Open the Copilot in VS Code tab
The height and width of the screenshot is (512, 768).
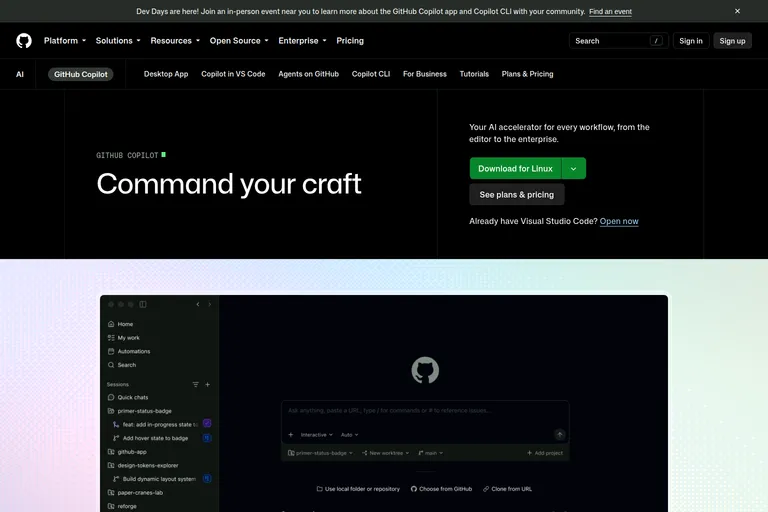coord(233,74)
